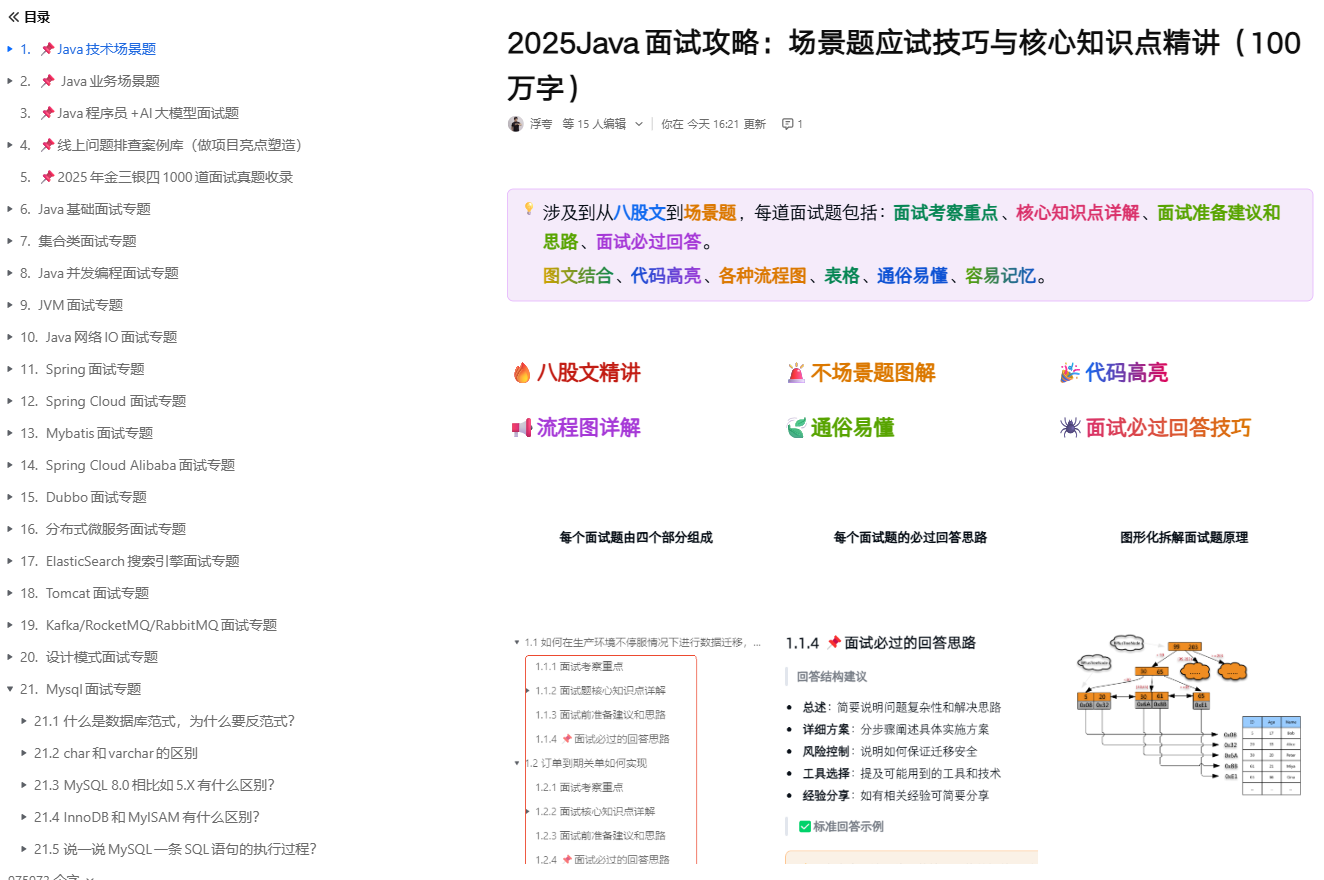Viewport: 1324px width, 880px height.
Task: Collapse "21. Mysql 面试专题" section
Action: point(9,688)
